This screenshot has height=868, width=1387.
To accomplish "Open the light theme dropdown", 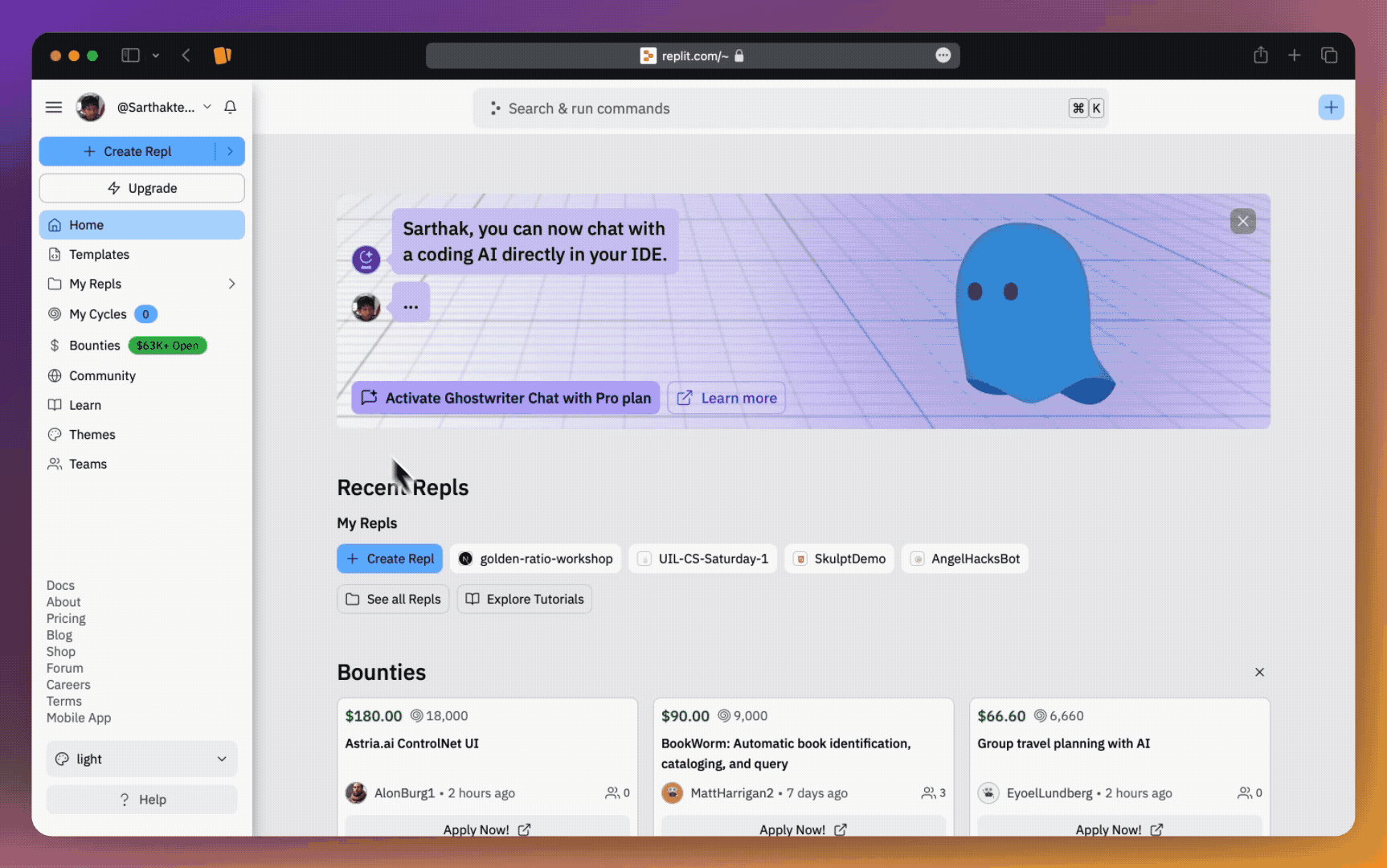I will pos(142,759).
